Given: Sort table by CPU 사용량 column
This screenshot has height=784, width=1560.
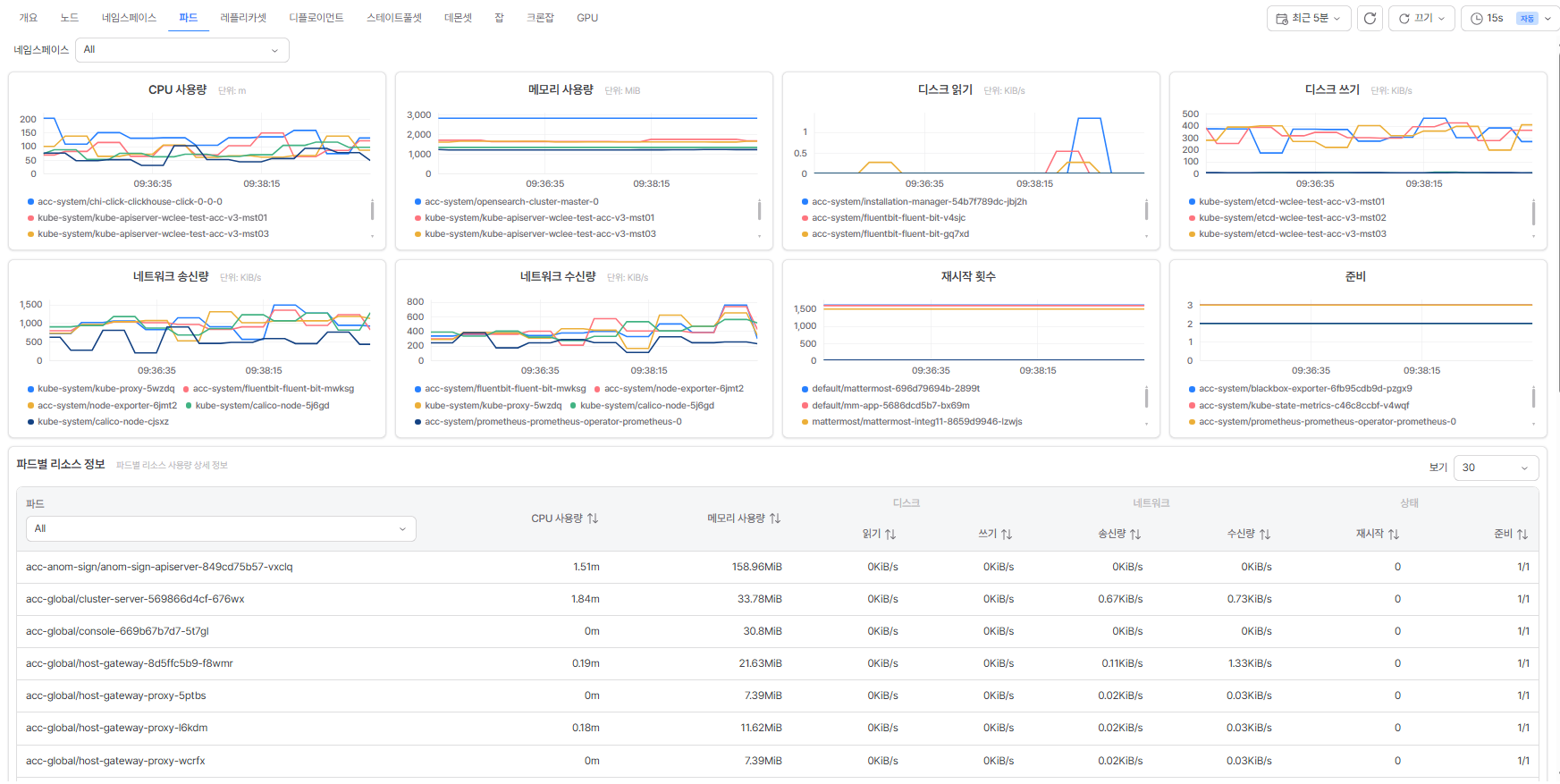Looking at the screenshot, I should click(x=593, y=518).
